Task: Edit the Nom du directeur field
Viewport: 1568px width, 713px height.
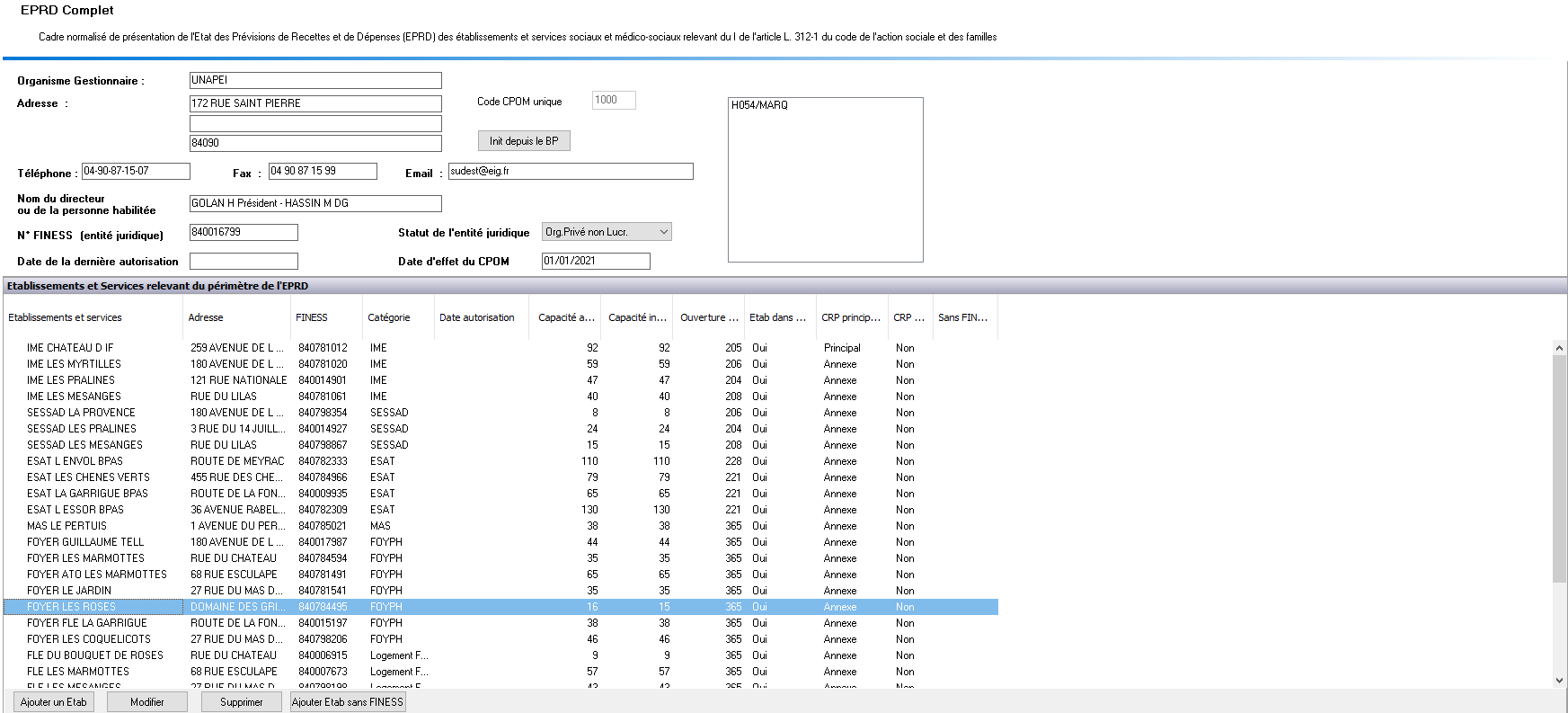Action: 315,203
